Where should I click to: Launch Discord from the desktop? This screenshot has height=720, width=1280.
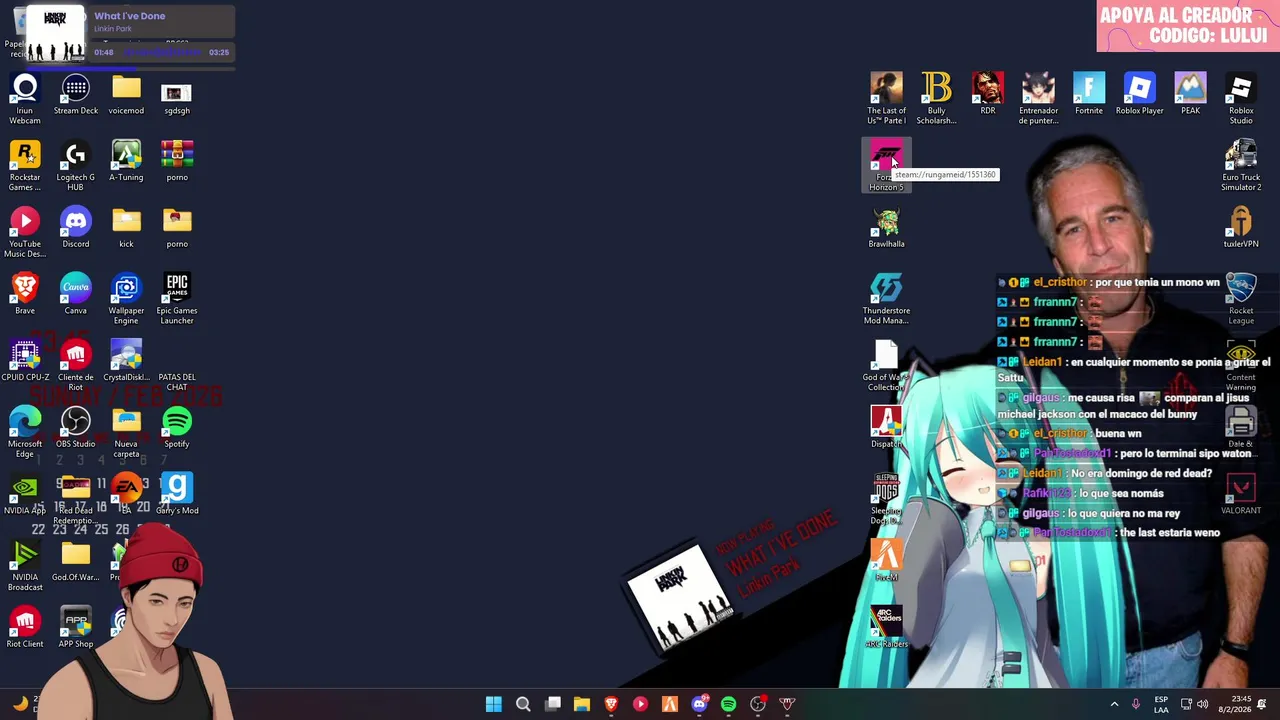coord(76,227)
